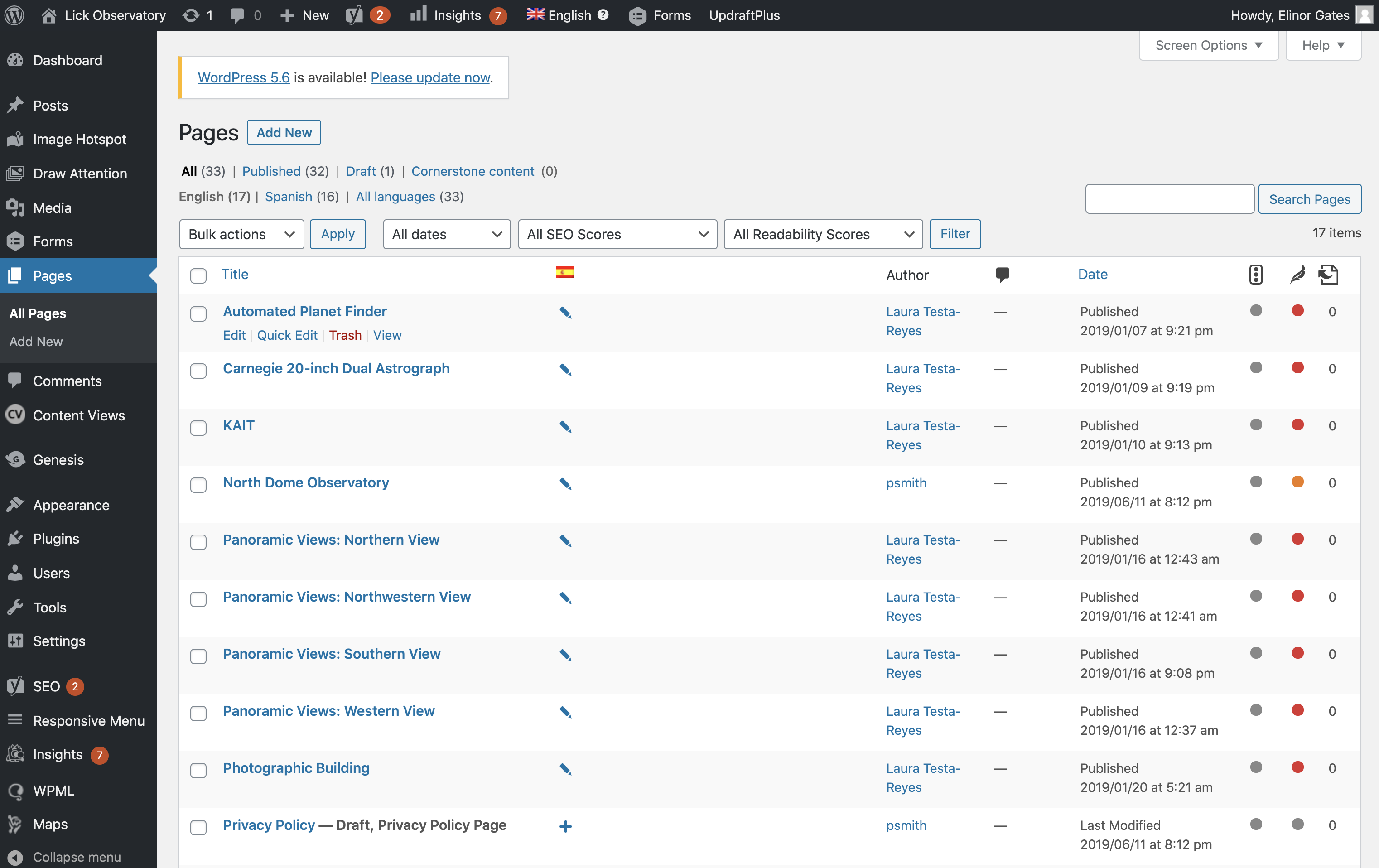1379x868 pixels.
Task: Click Elinor Gates user avatar
Action: [1365, 15]
